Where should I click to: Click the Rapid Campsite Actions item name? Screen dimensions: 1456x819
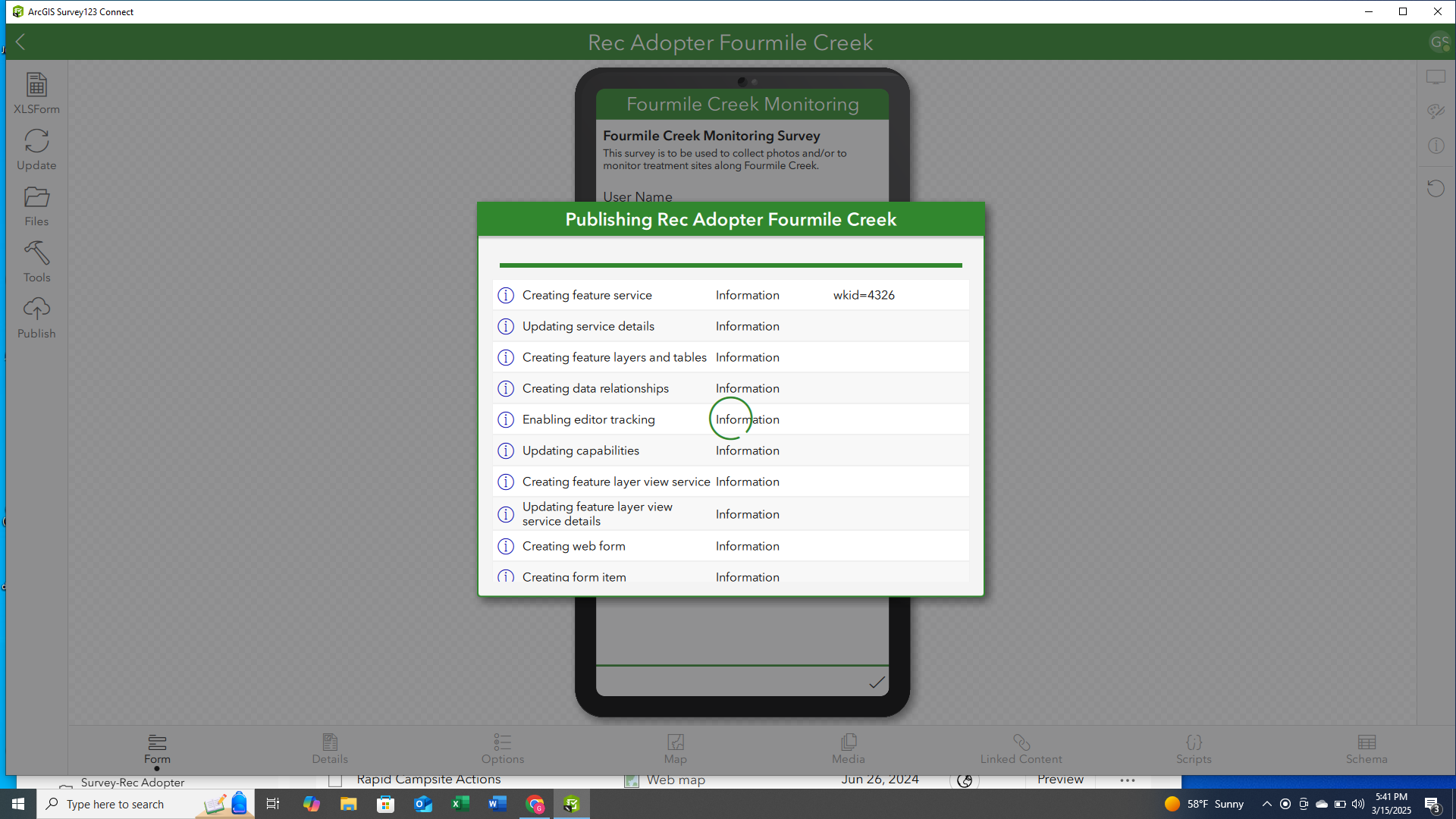click(x=429, y=780)
